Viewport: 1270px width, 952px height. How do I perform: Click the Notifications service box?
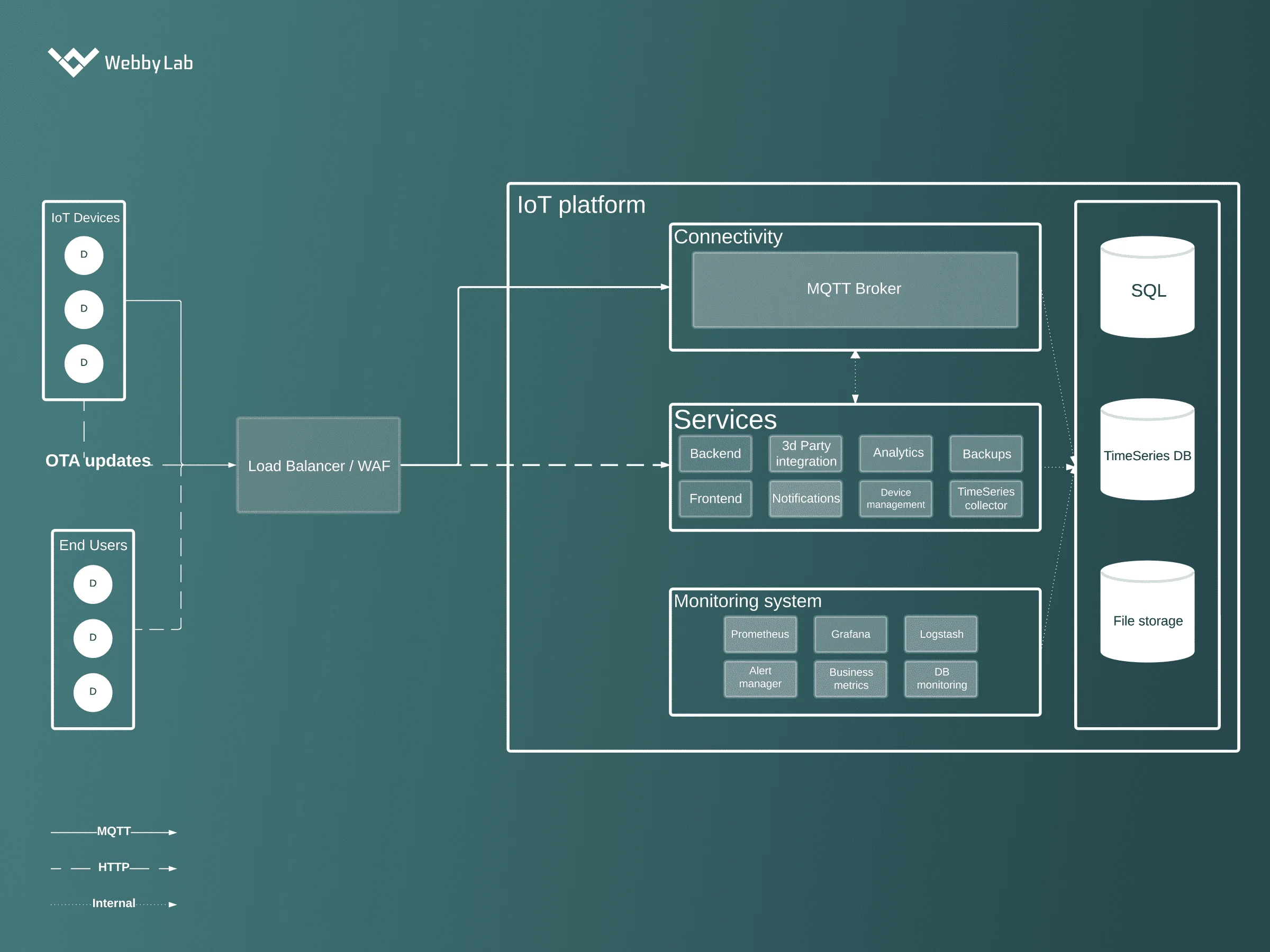pos(805,499)
